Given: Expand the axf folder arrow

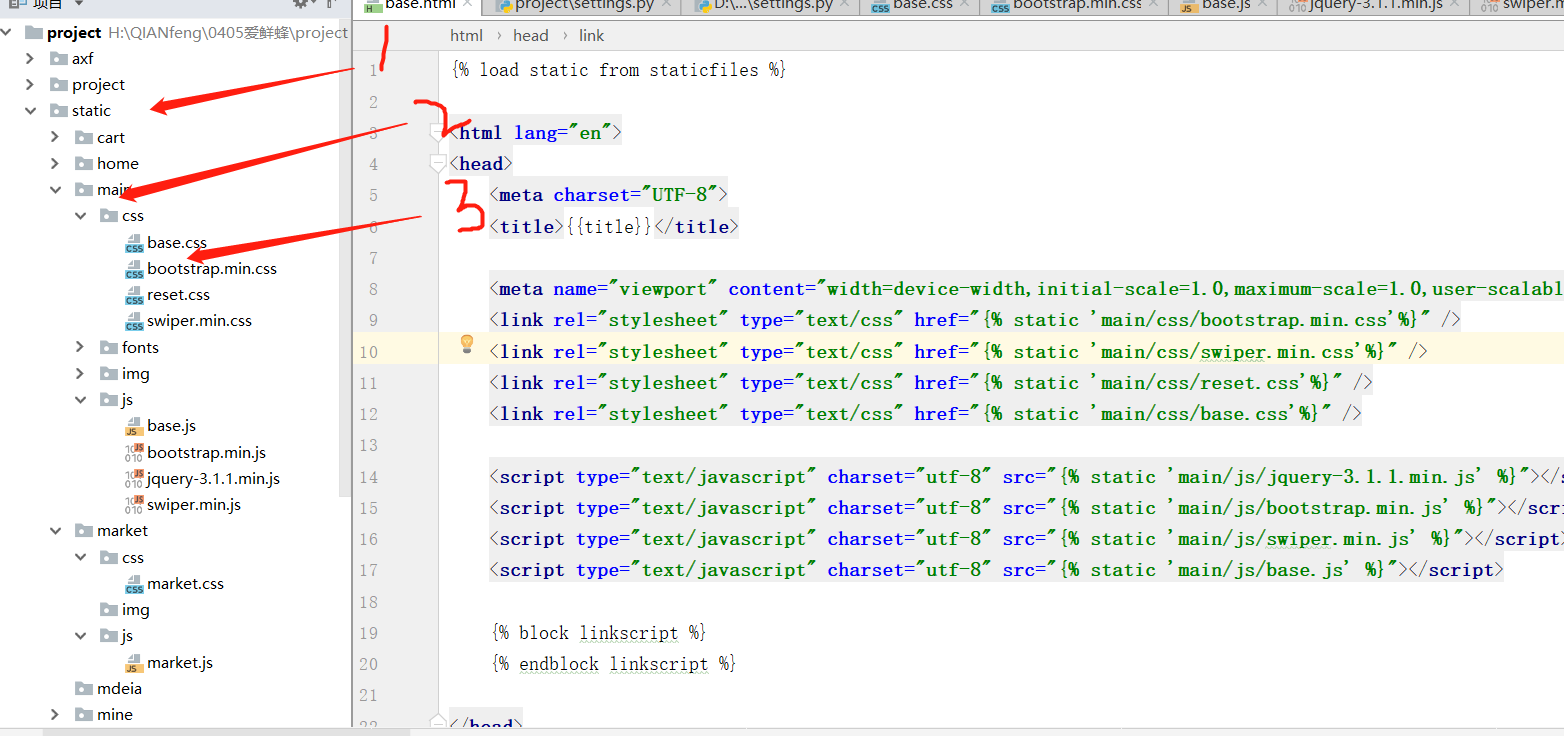Looking at the screenshot, I should [31, 59].
